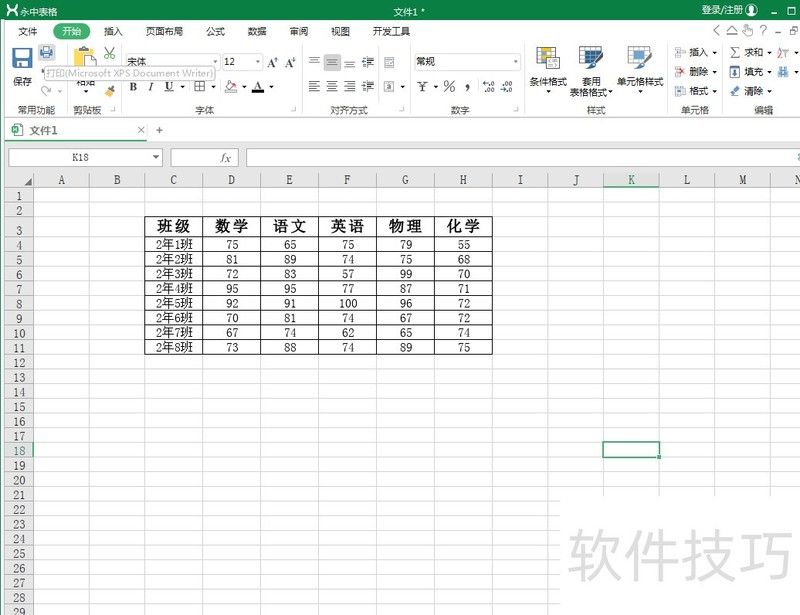The width and height of the screenshot is (800, 615).
Task: Toggle bottom vertical alignment
Action: point(349,62)
